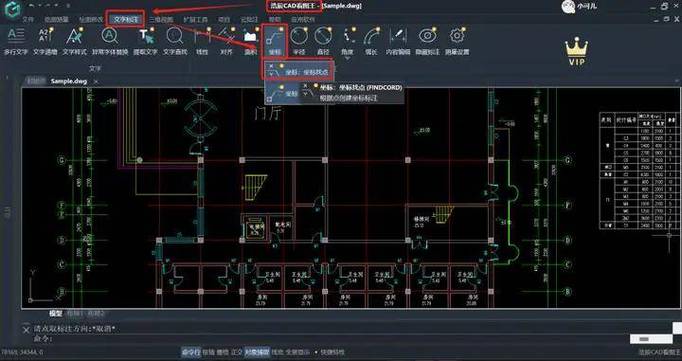682x361 pixels.
Task: Open the 文字查找 text search tool
Action: [x=175, y=41]
